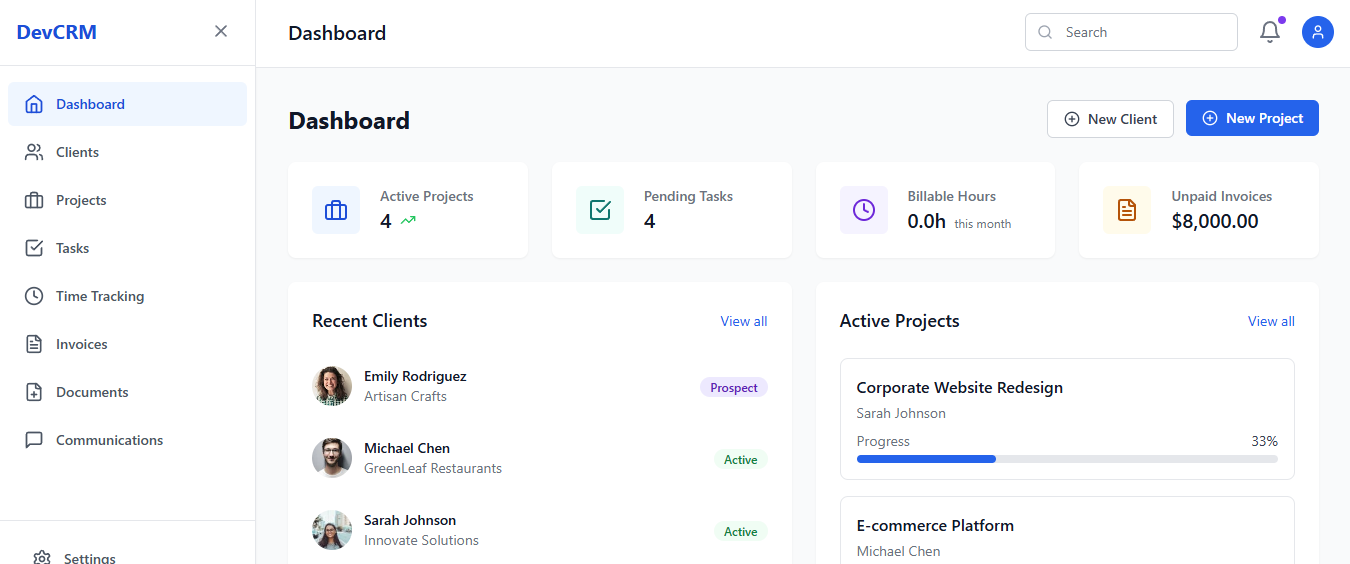Click Michael Chen's avatar photo
The image size is (1350, 564).
pos(332,458)
